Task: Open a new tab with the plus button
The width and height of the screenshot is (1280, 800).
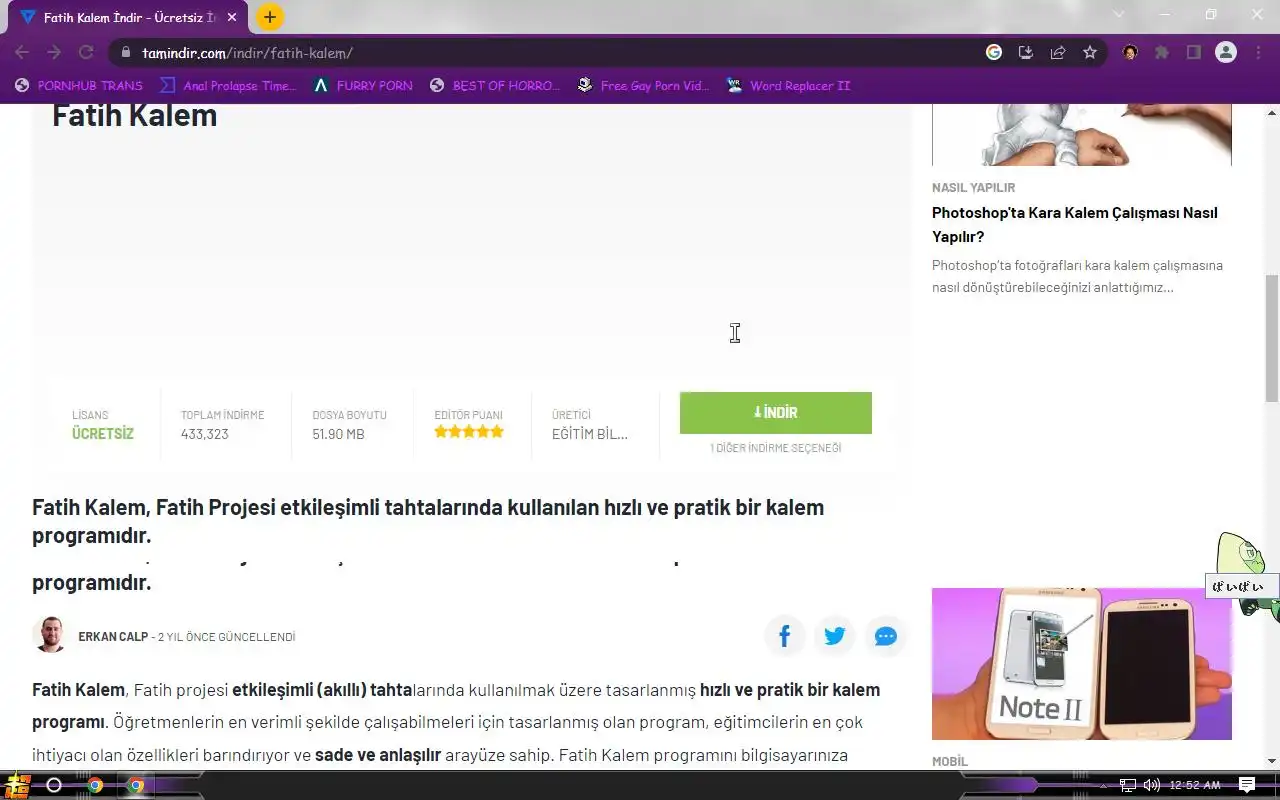Action: click(270, 17)
